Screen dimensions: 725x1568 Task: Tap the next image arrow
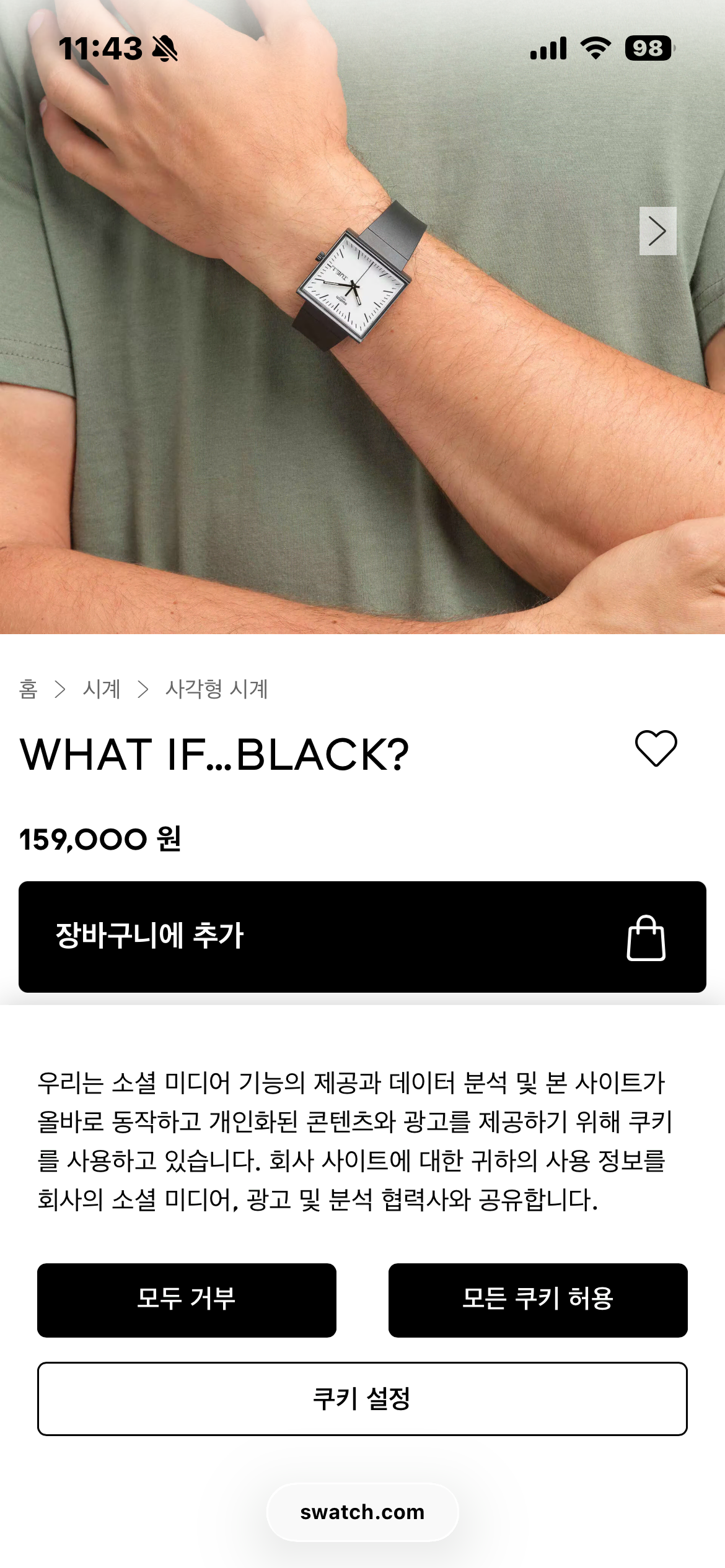[657, 231]
